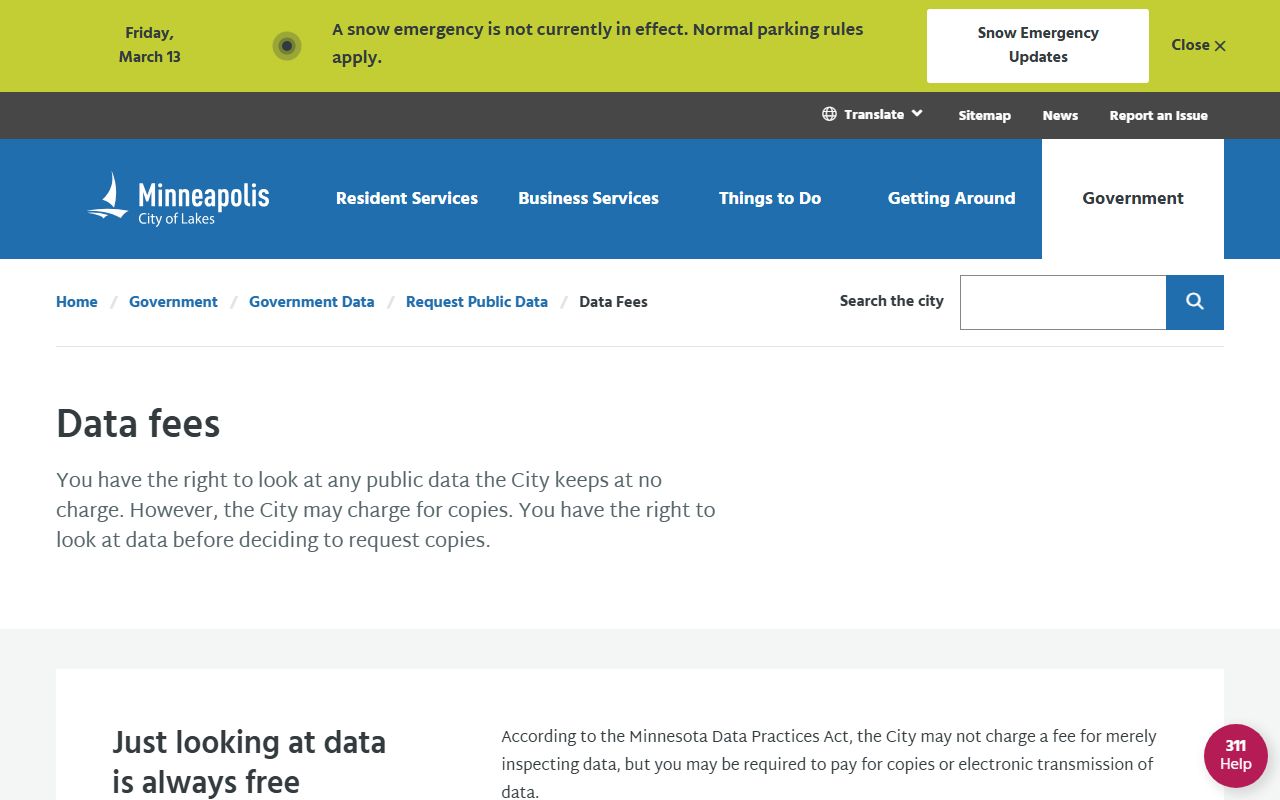The width and height of the screenshot is (1280, 800).
Task: Open the 311 Help button
Action: coord(1236,756)
